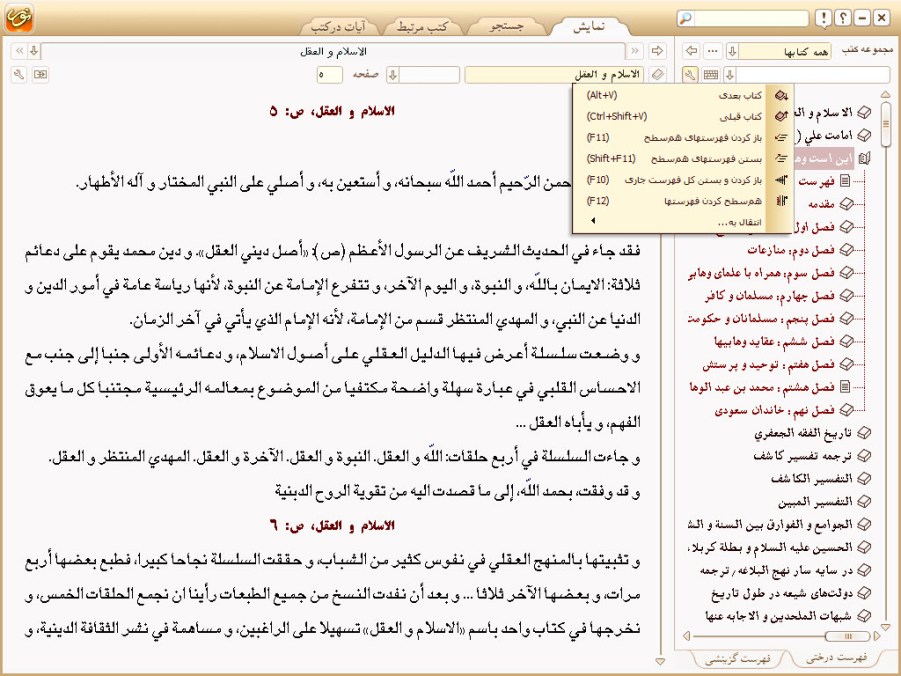Screen dimensions: 901x676
Task: Select the فصل دوم: منازعات tree node
Action: 791,250
